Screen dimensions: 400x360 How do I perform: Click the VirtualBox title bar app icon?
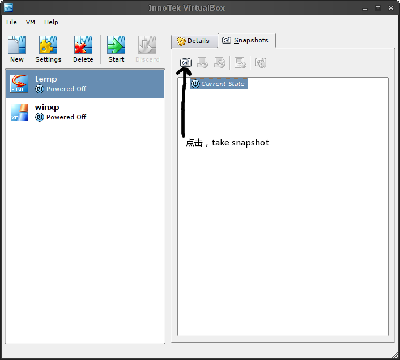[8, 7]
